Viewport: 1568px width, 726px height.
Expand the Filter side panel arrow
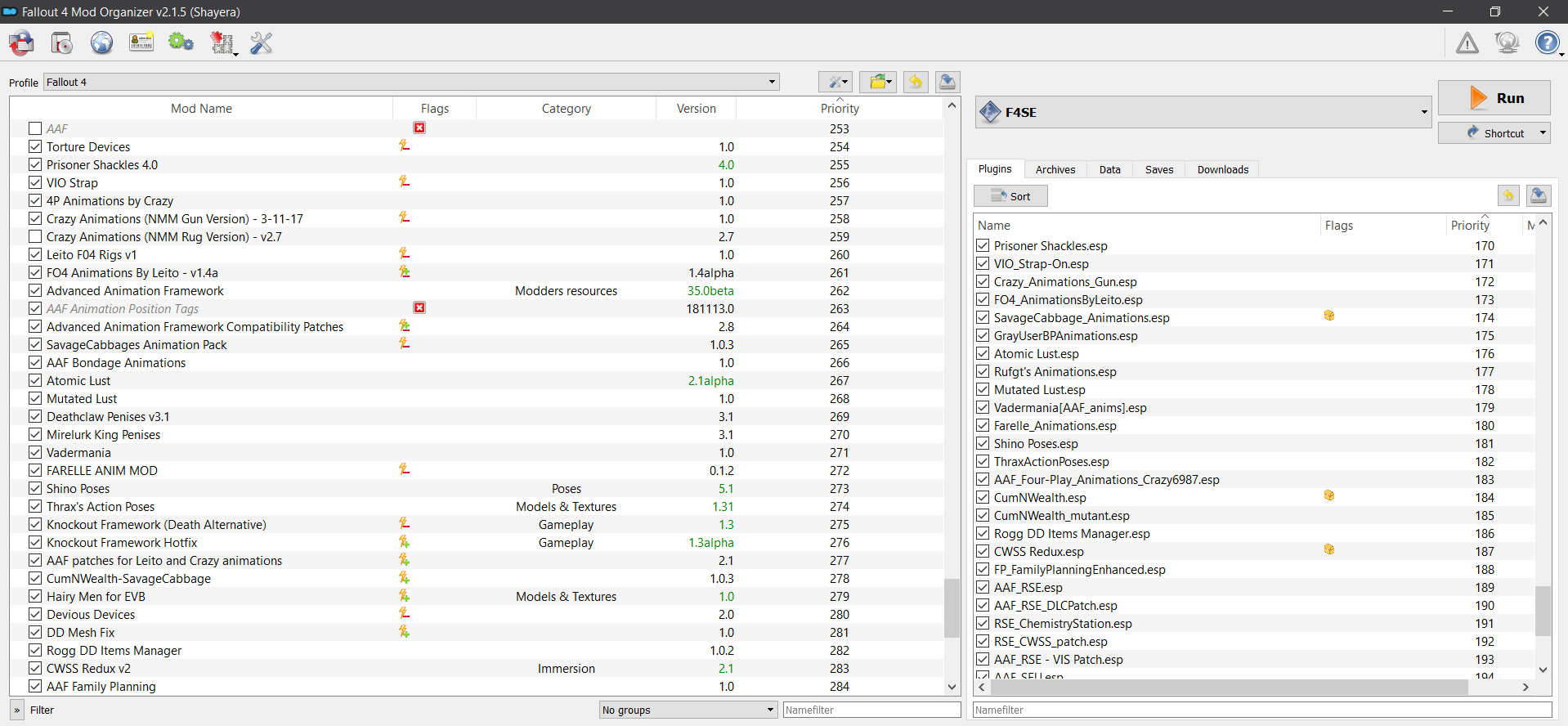[x=17, y=710]
